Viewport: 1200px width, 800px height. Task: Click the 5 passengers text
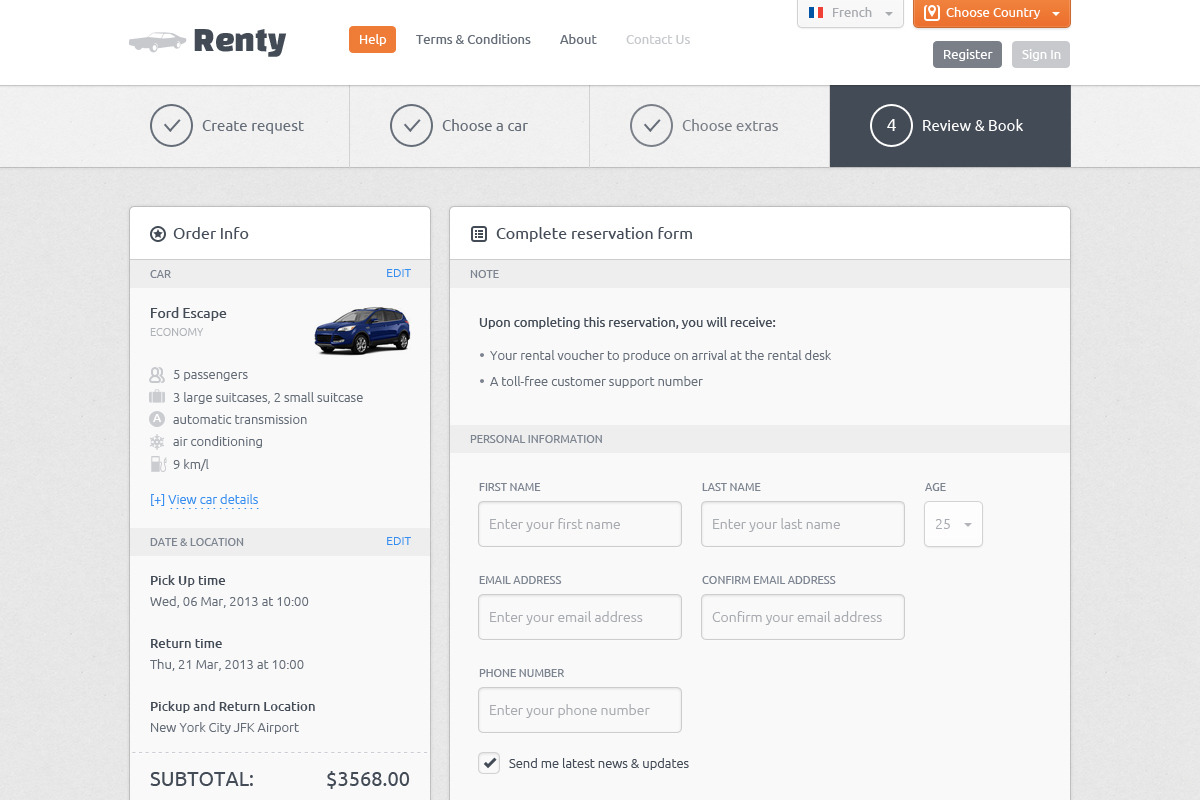point(210,375)
